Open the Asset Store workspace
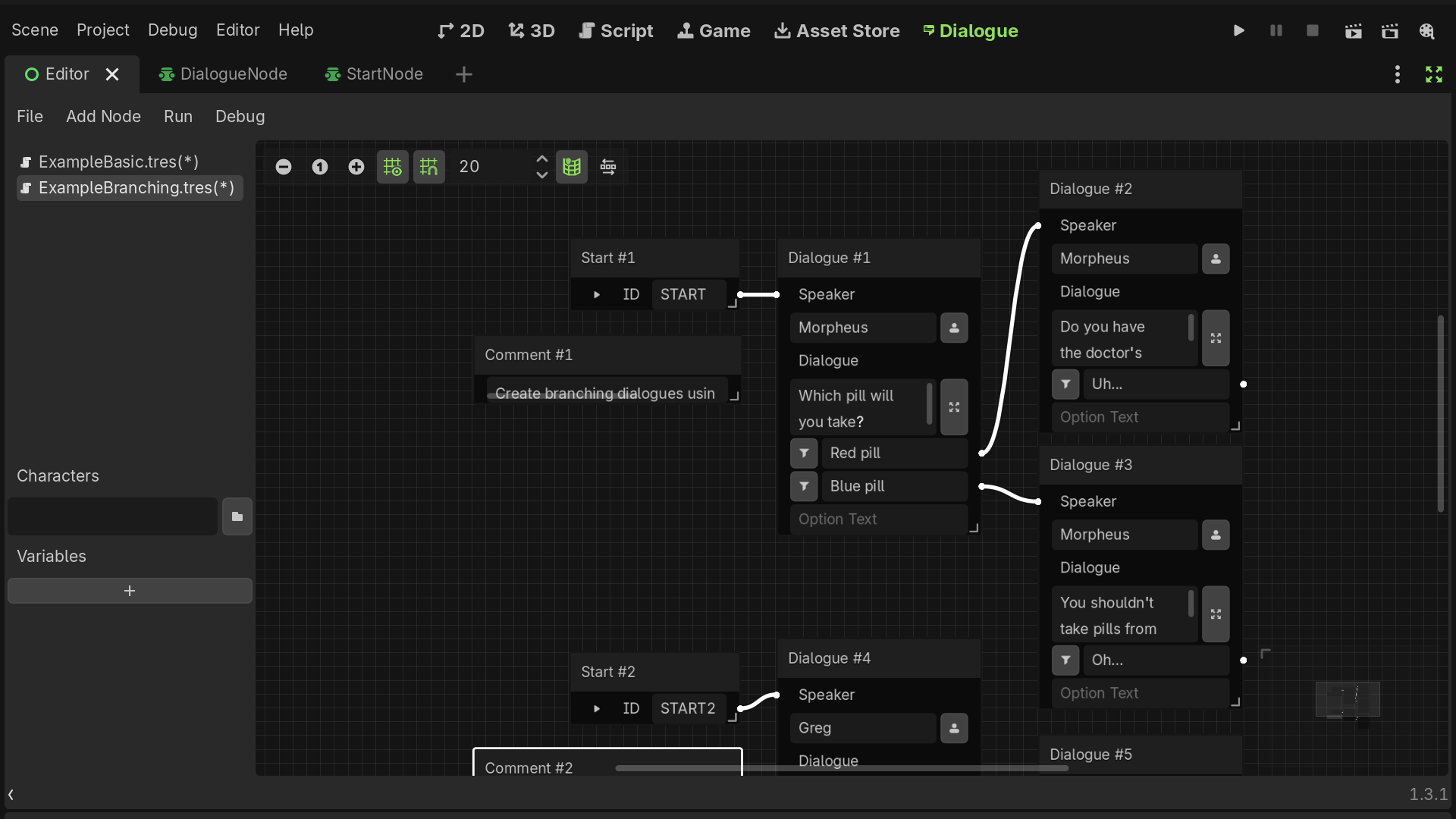This screenshot has width=1456, height=819. [836, 31]
